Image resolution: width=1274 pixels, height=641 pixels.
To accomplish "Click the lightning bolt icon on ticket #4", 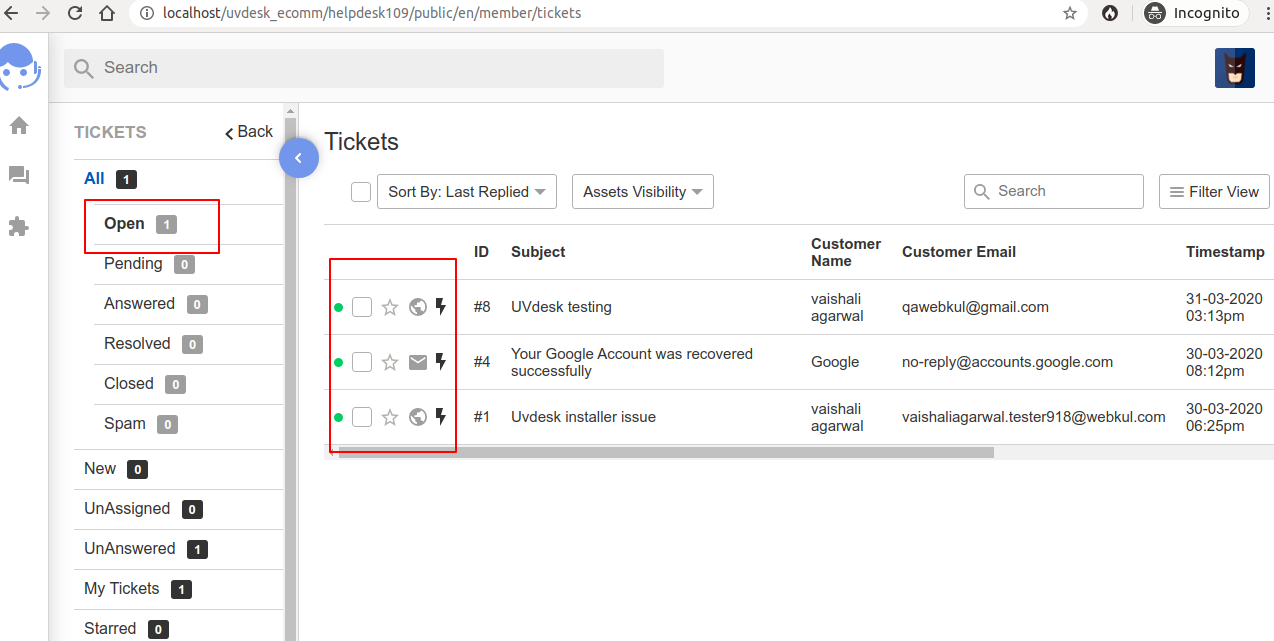I will [x=440, y=362].
